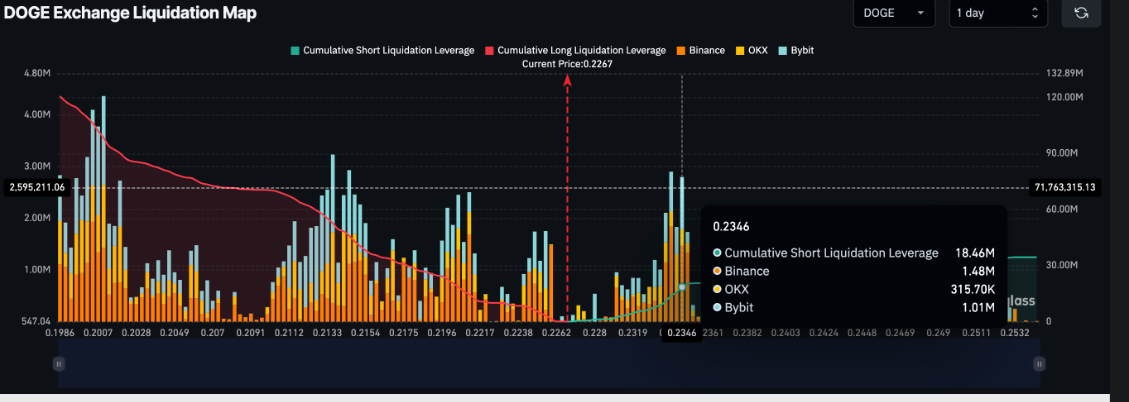
Task: Click the tooltip OKX 315.70K row
Action: [x=854, y=290]
